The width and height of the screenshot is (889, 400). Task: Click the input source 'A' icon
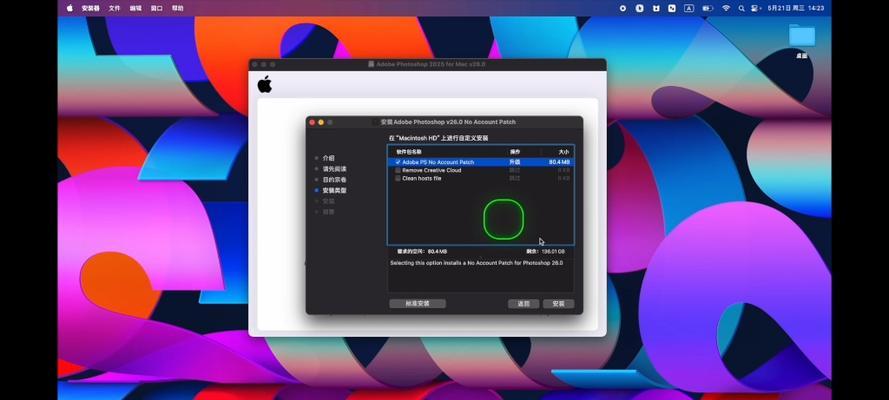688,8
